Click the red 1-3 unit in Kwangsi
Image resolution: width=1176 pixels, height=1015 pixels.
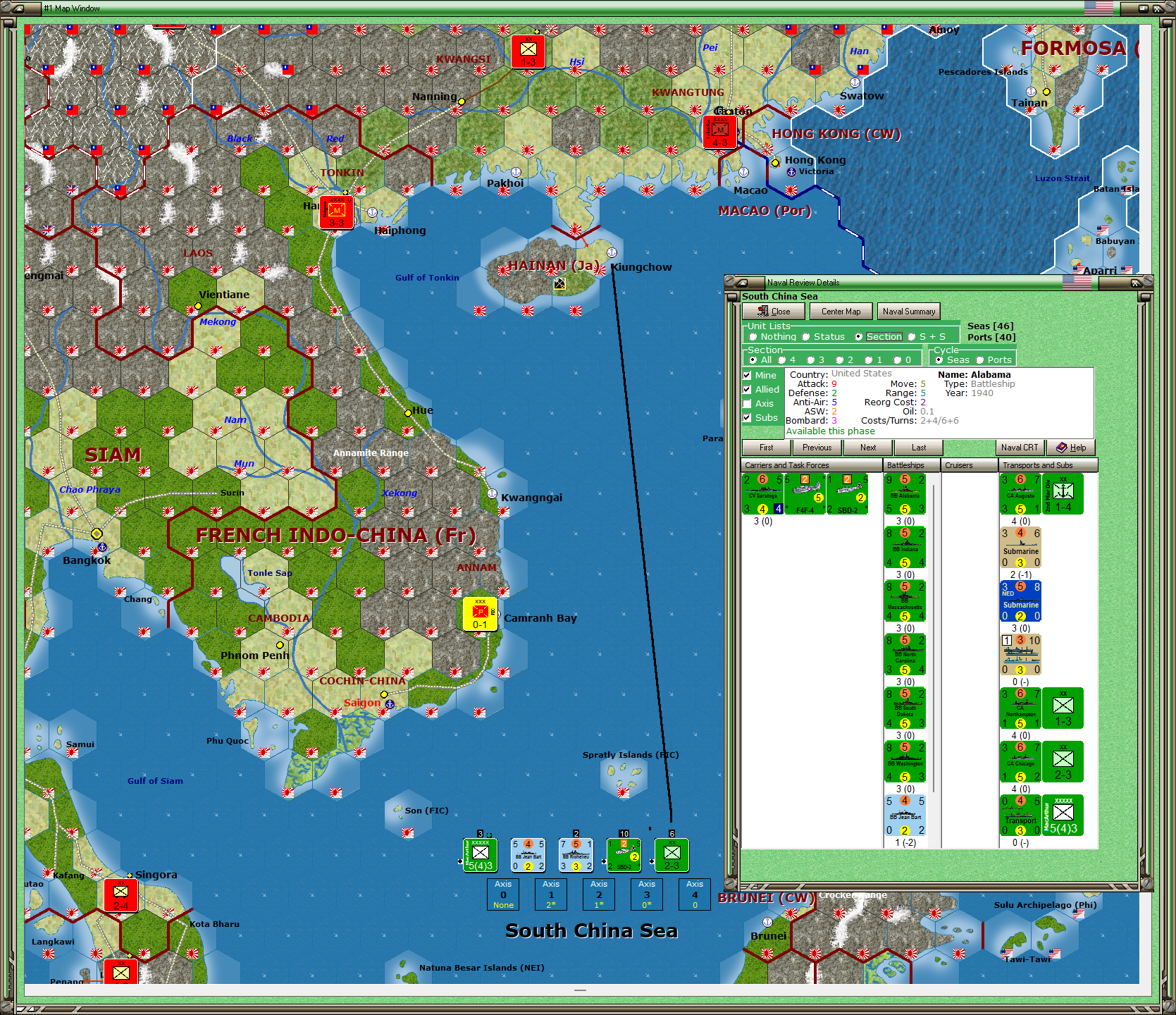pyautogui.click(x=528, y=51)
